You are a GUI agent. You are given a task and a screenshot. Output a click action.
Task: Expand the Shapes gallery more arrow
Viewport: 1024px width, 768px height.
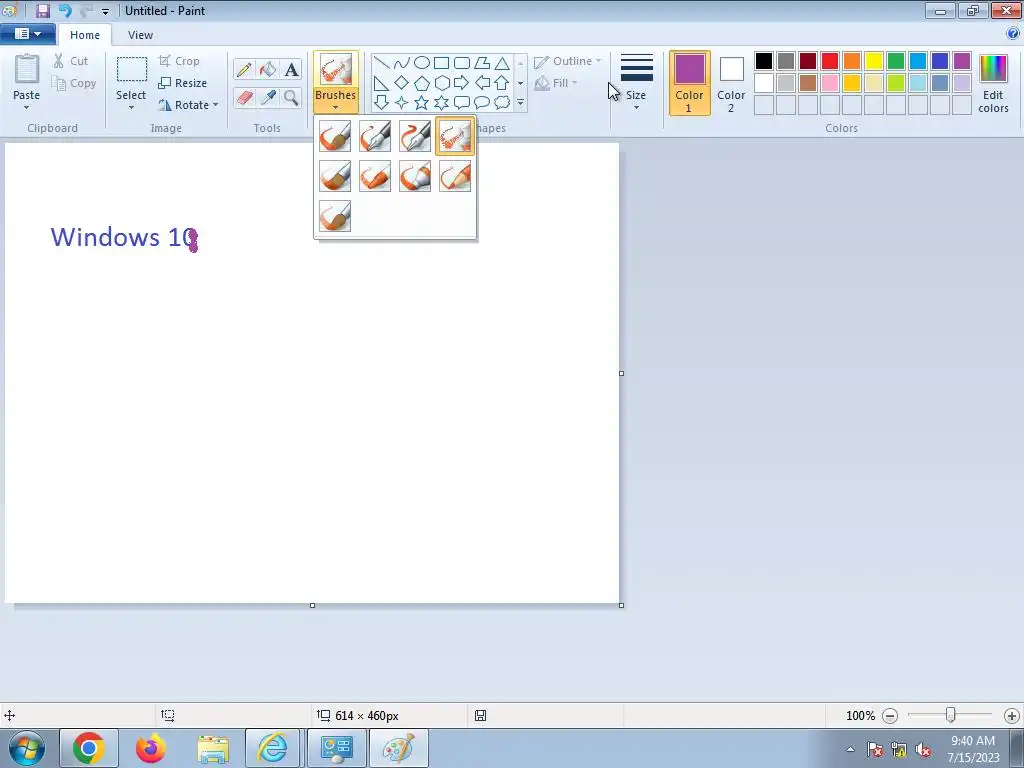[520, 103]
